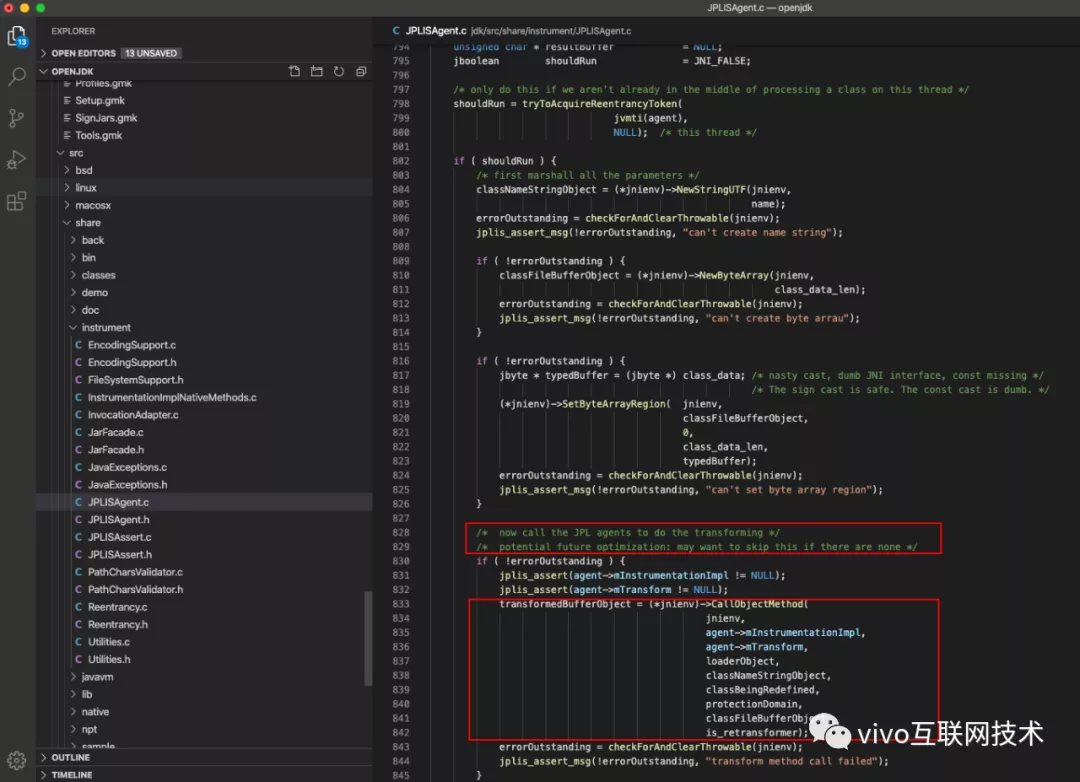Click the C icon beside Reentrancy.h
The width and height of the screenshot is (1080, 782).
[x=79, y=624]
